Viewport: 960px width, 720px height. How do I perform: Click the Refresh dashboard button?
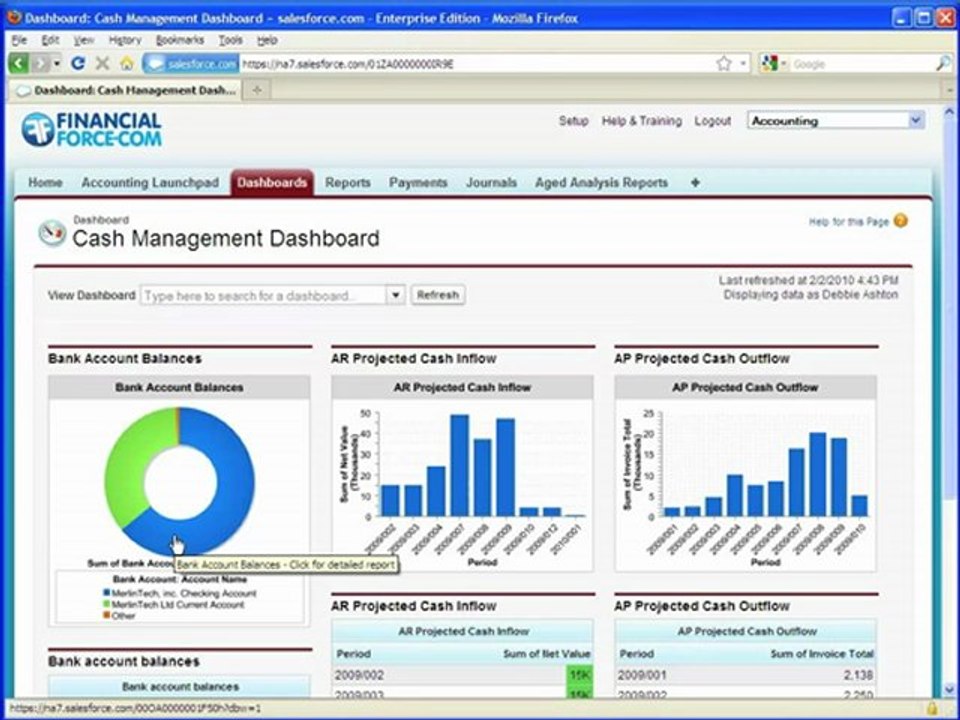[438, 295]
